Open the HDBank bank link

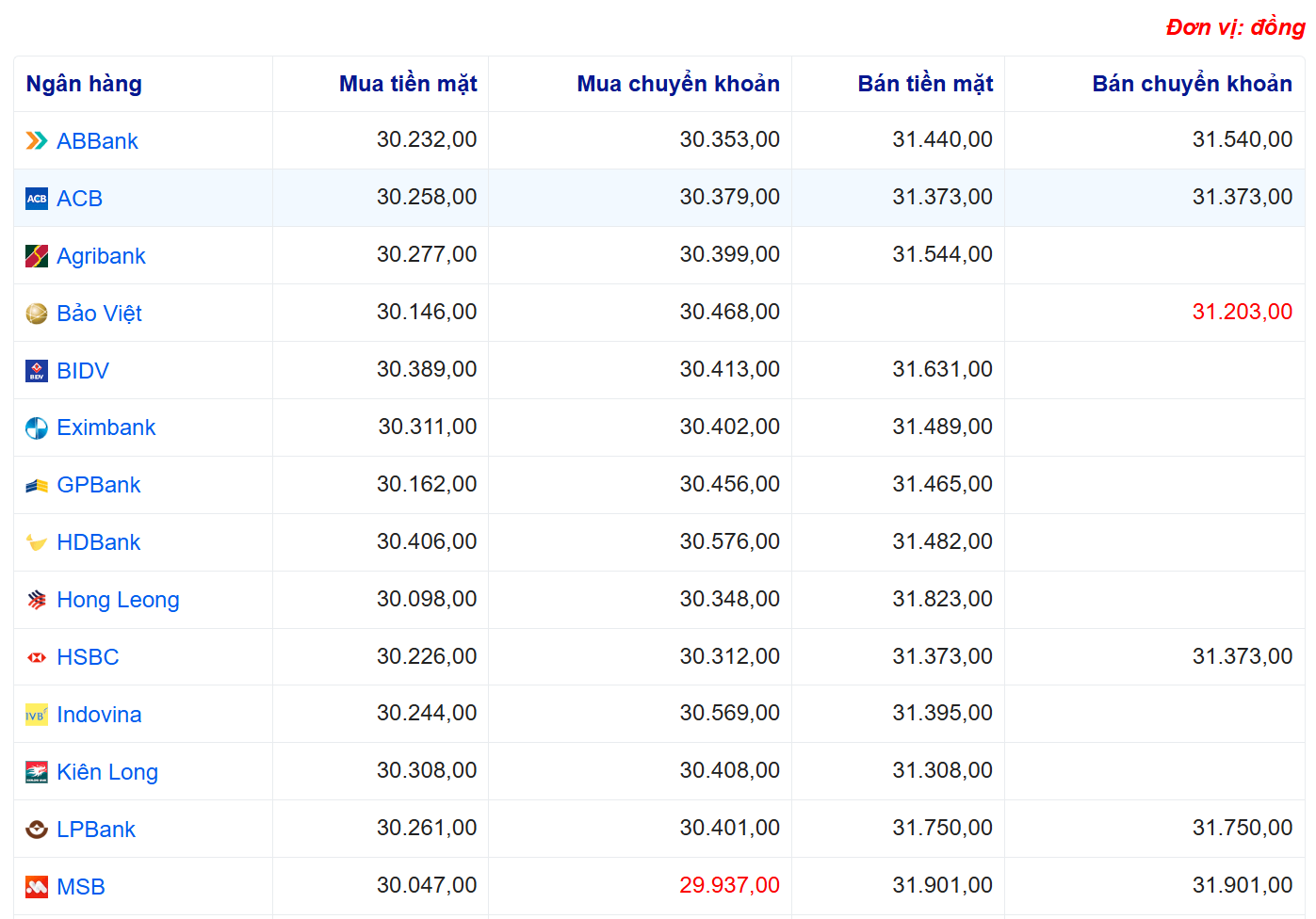click(x=98, y=542)
